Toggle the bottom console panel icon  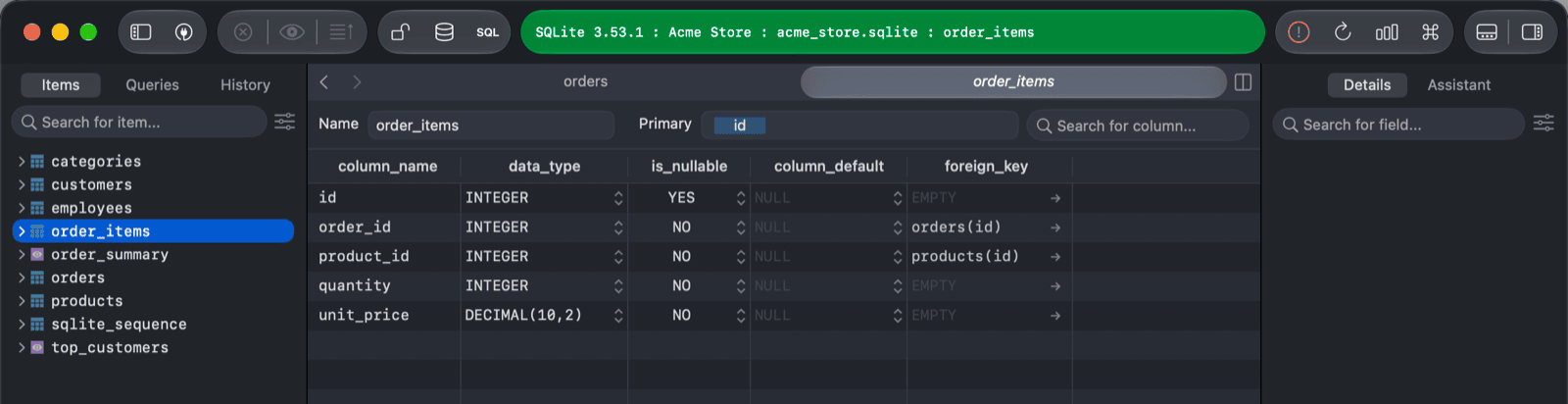pos(1487,32)
